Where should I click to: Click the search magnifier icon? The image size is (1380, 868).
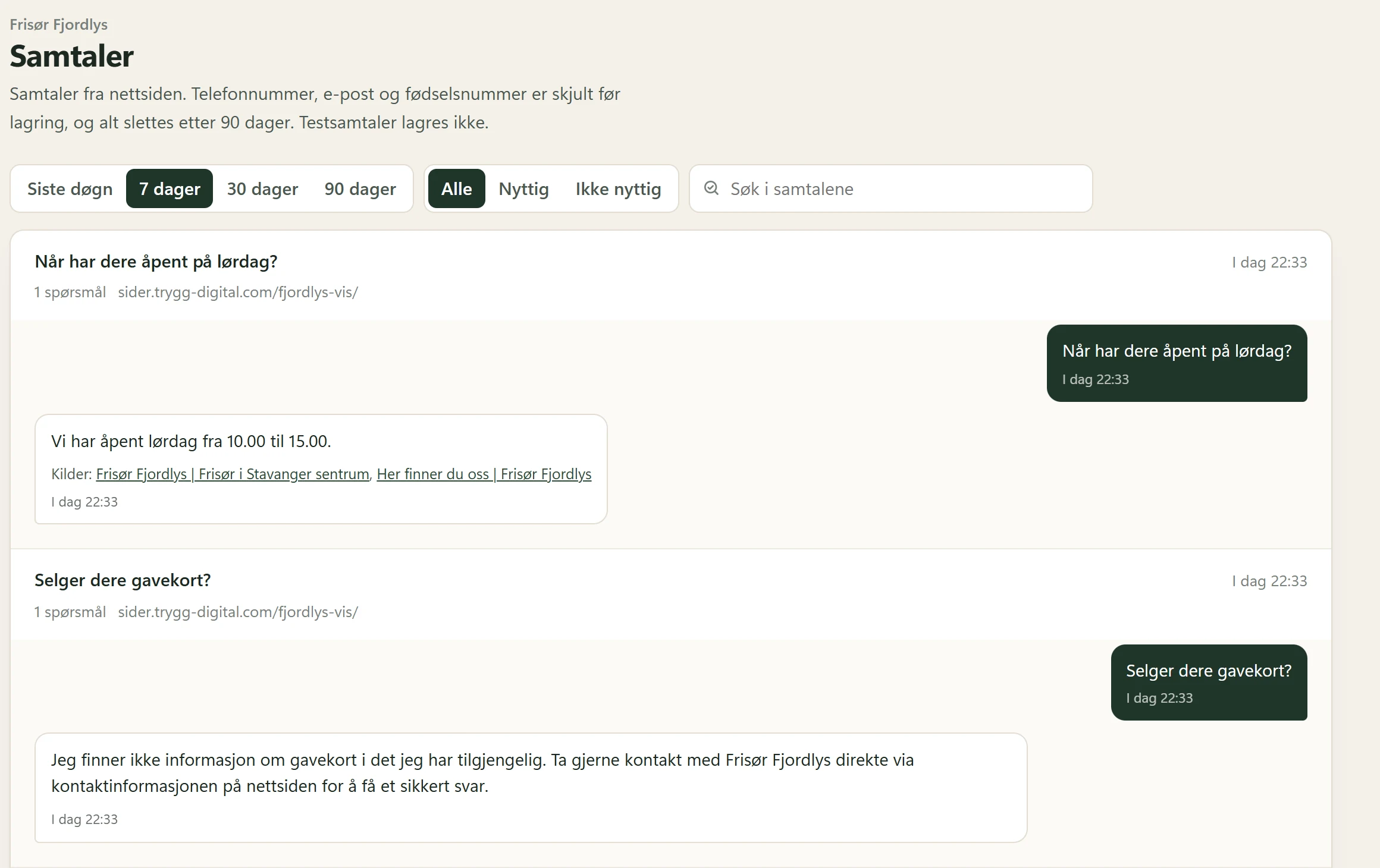pyautogui.click(x=711, y=188)
